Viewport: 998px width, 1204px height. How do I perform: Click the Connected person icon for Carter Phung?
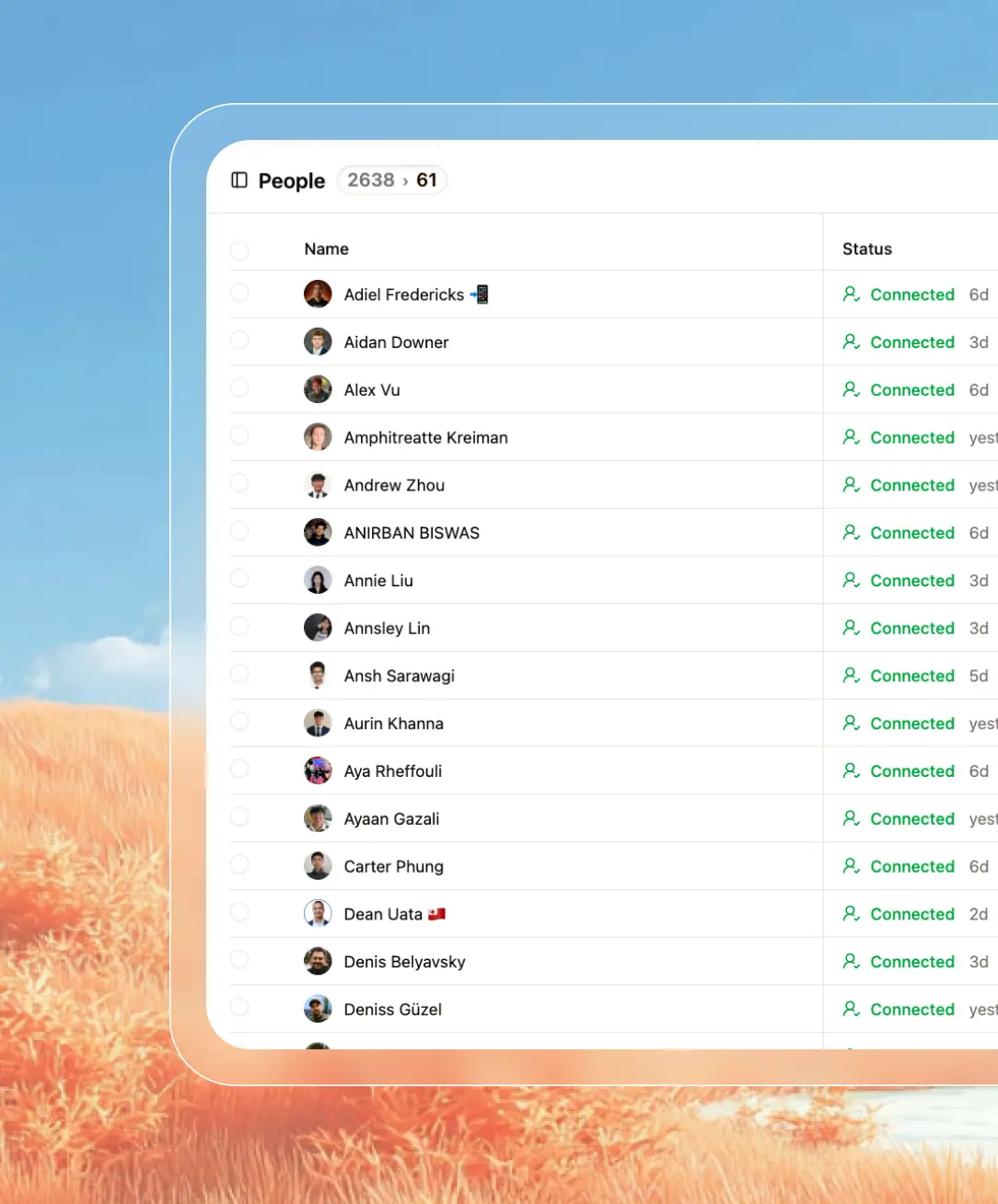pos(852,866)
